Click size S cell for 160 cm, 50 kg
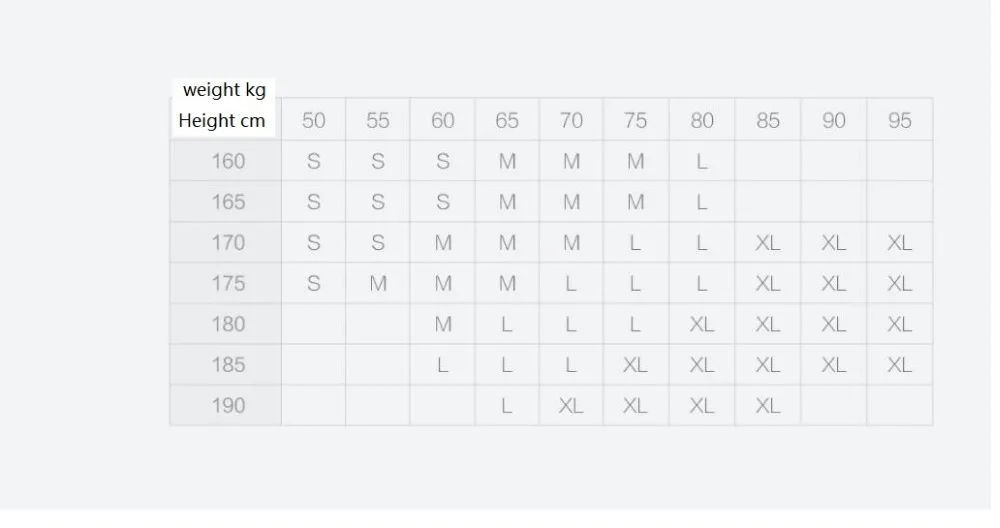The image size is (1000, 528). [x=313, y=161]
